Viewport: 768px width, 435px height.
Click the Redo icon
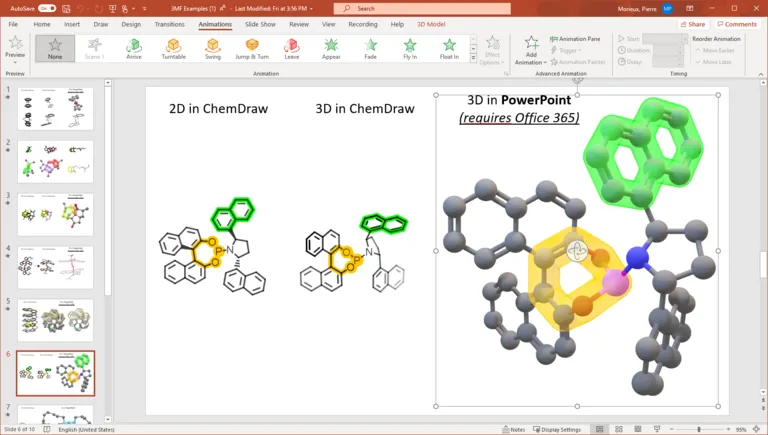pyautogui.click(x=98, y=8)
